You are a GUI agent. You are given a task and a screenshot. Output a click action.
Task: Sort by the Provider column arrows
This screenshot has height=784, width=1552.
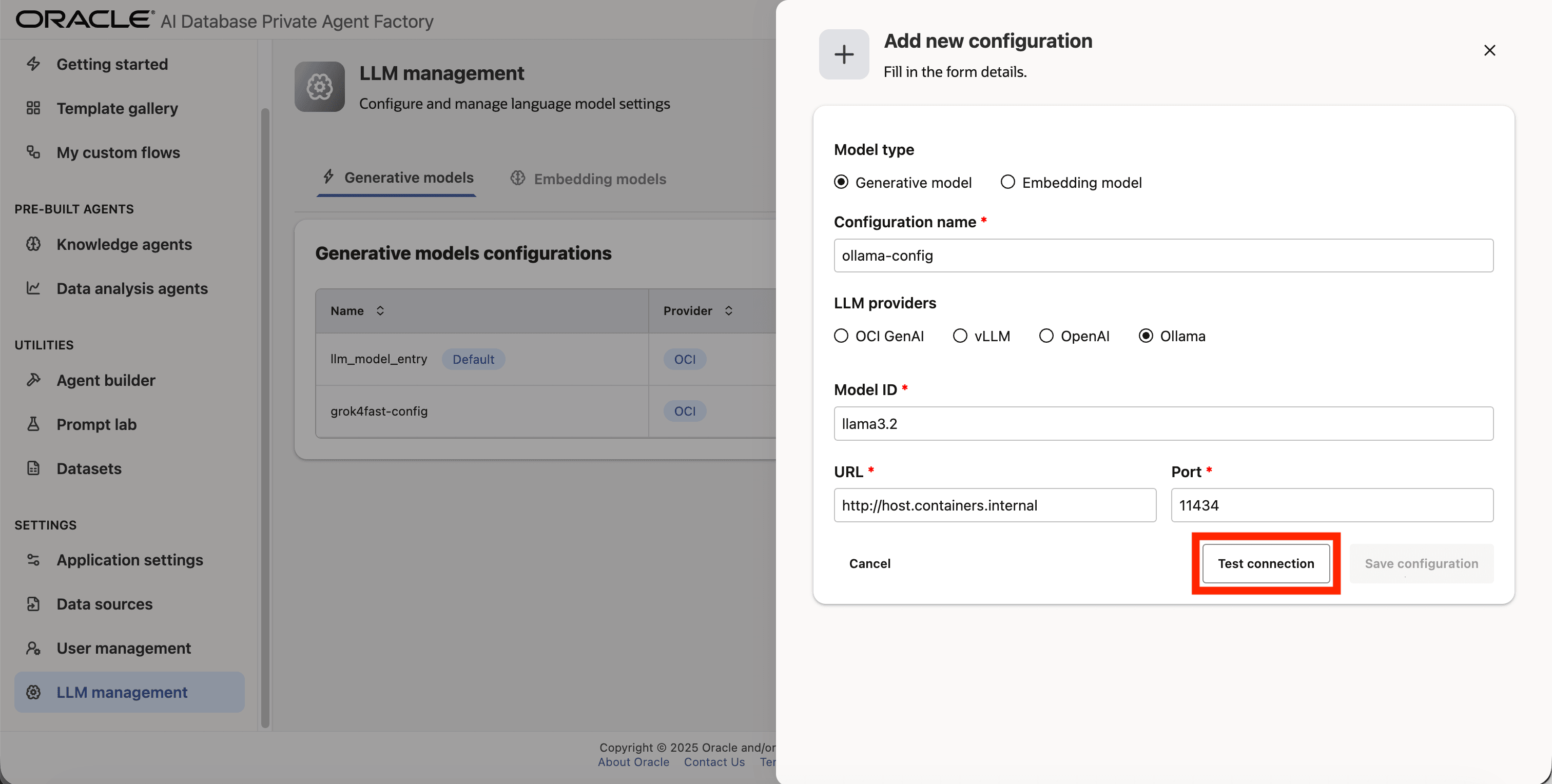728,311
